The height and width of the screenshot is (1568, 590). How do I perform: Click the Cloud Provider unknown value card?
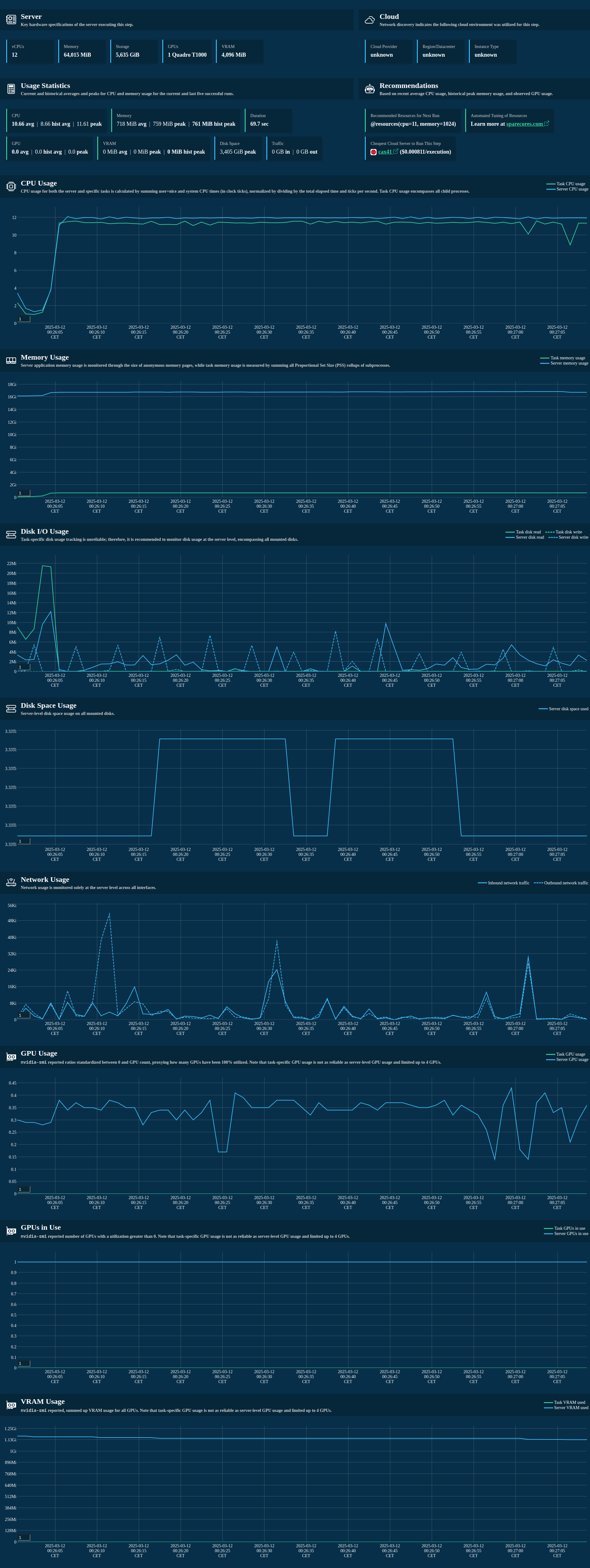point(389,51)
